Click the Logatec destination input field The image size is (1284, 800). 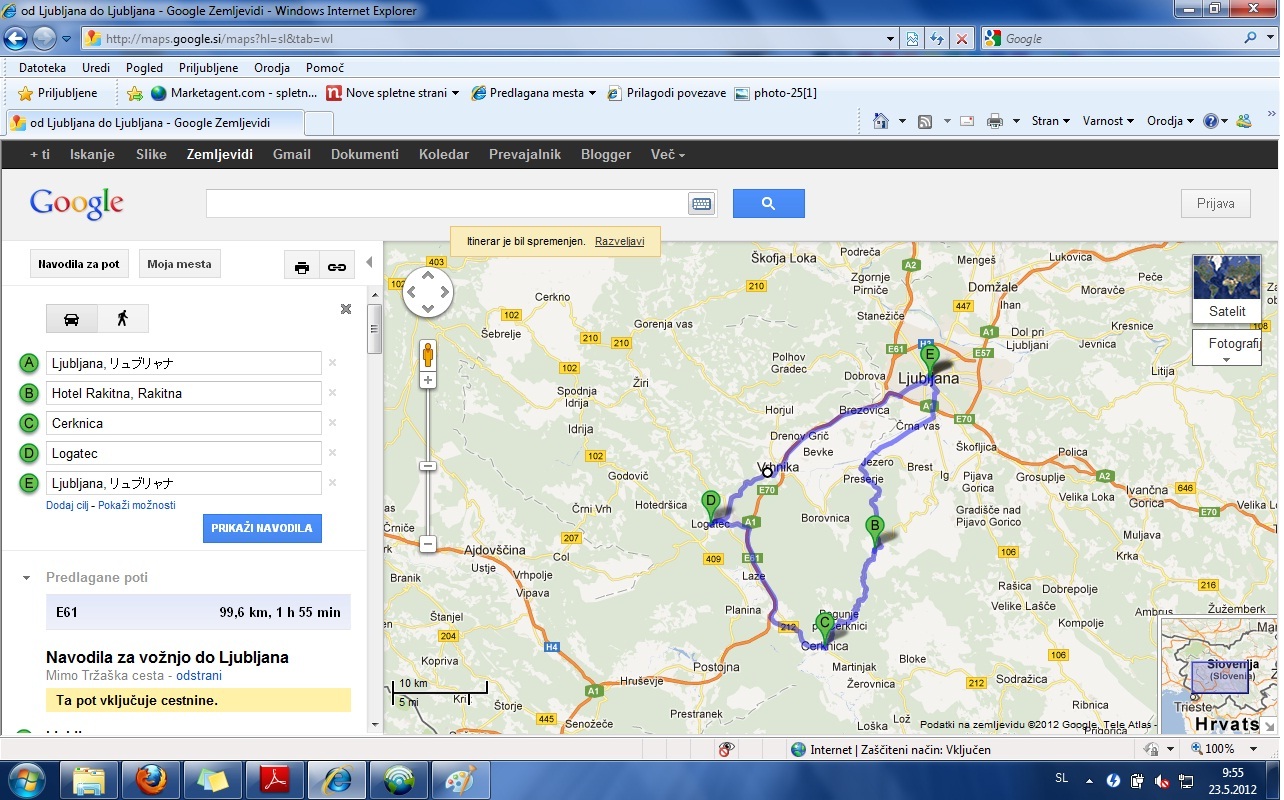pyautogui.click(x=184, y=453)
